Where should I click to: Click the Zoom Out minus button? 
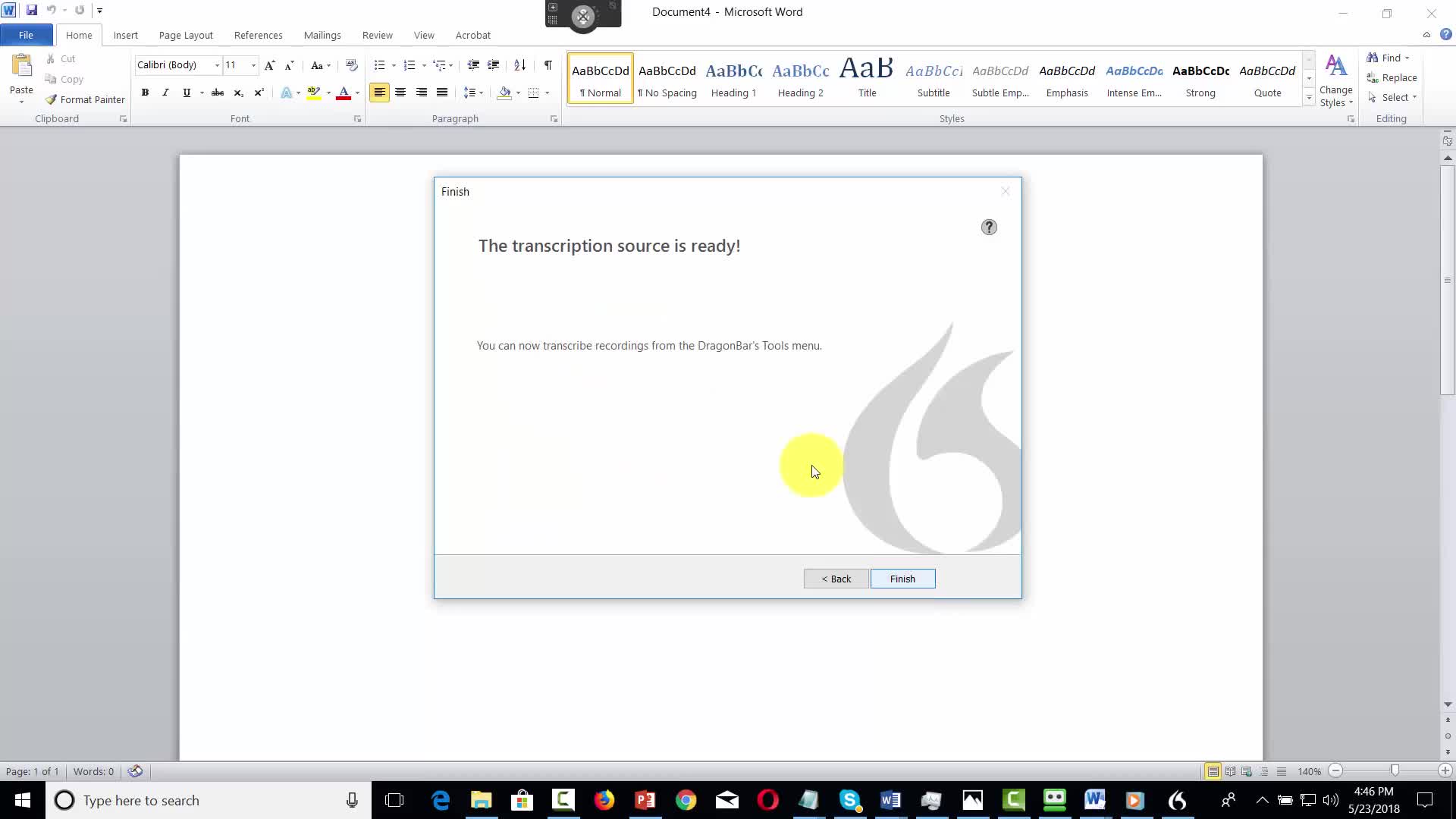[1336, 770]
